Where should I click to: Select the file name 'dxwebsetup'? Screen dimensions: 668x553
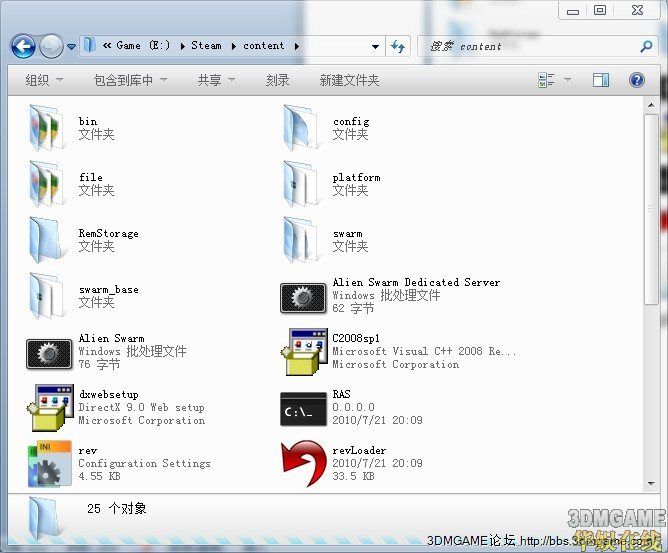[109, 395]
